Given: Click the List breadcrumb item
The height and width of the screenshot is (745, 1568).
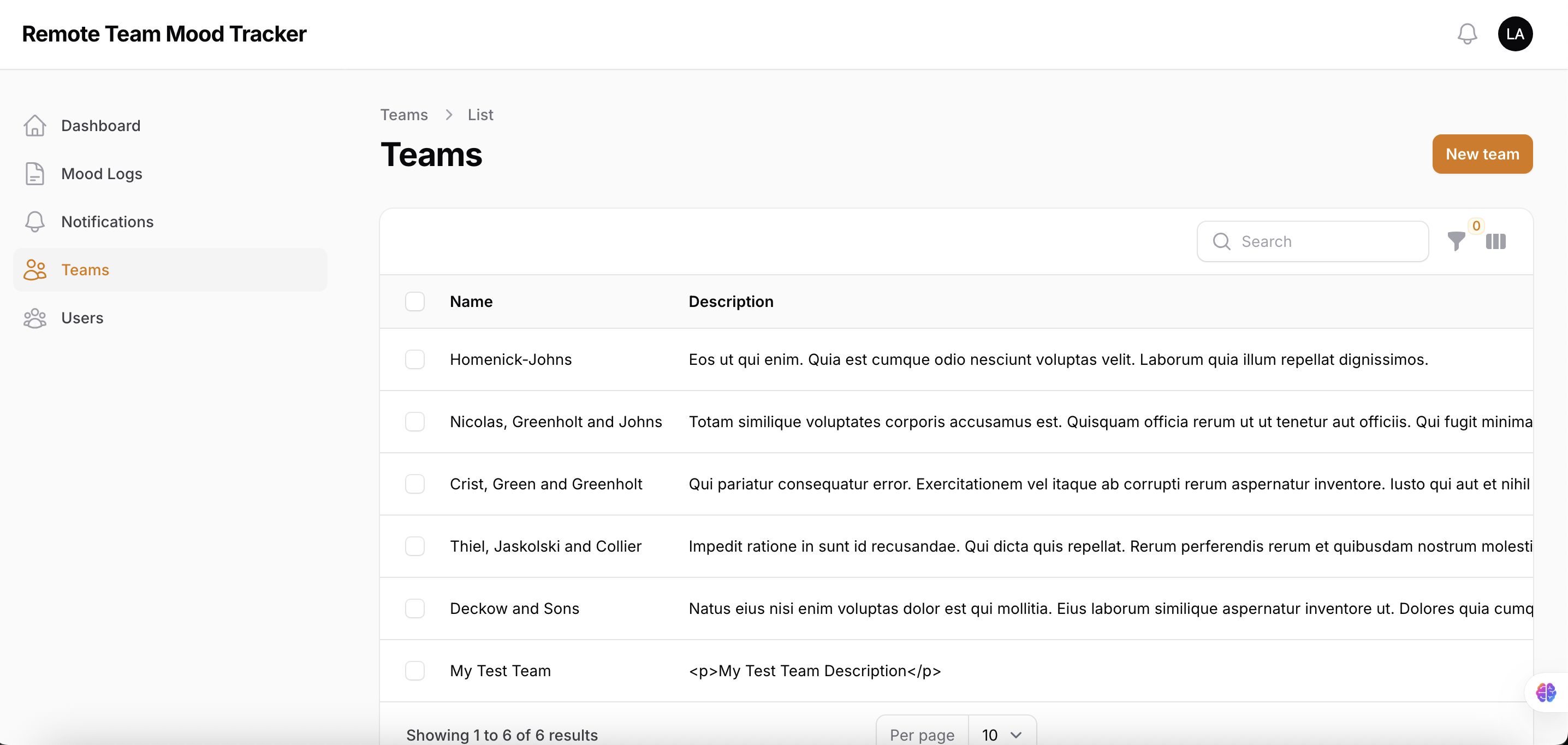Looking at the screenshot, I should coord(480,115).
